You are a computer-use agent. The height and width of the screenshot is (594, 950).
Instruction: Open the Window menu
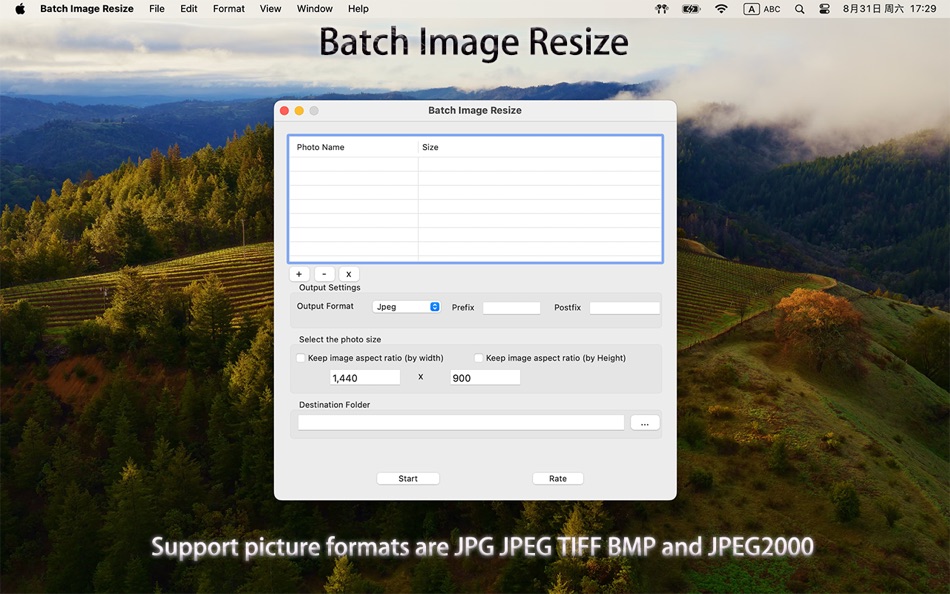point(314,8)
